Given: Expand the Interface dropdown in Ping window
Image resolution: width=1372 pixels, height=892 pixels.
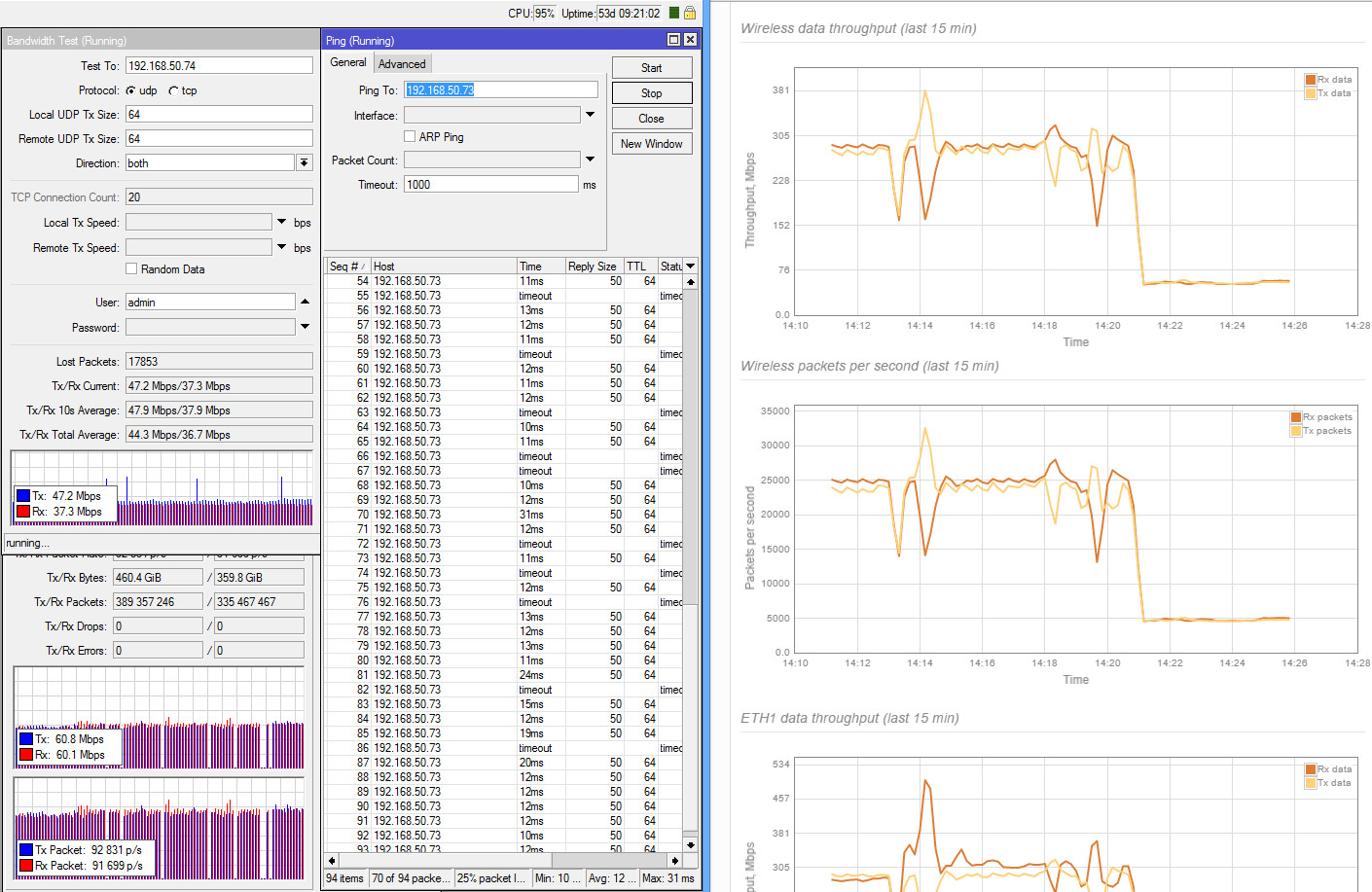Looking at the screenshot, I should (x=590, y=115).
